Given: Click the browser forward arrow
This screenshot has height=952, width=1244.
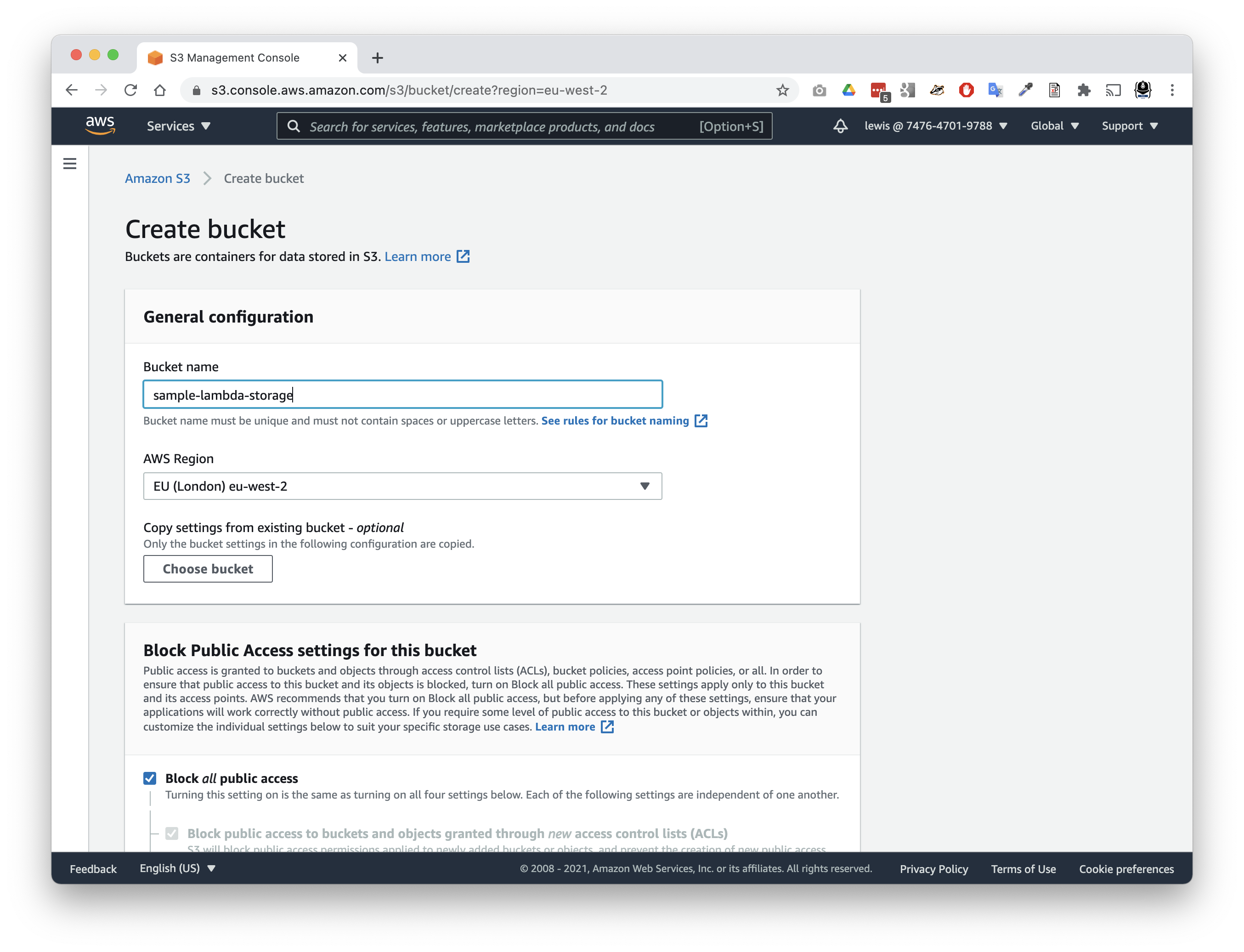Looking at the screenshot, I should (101, 90).
